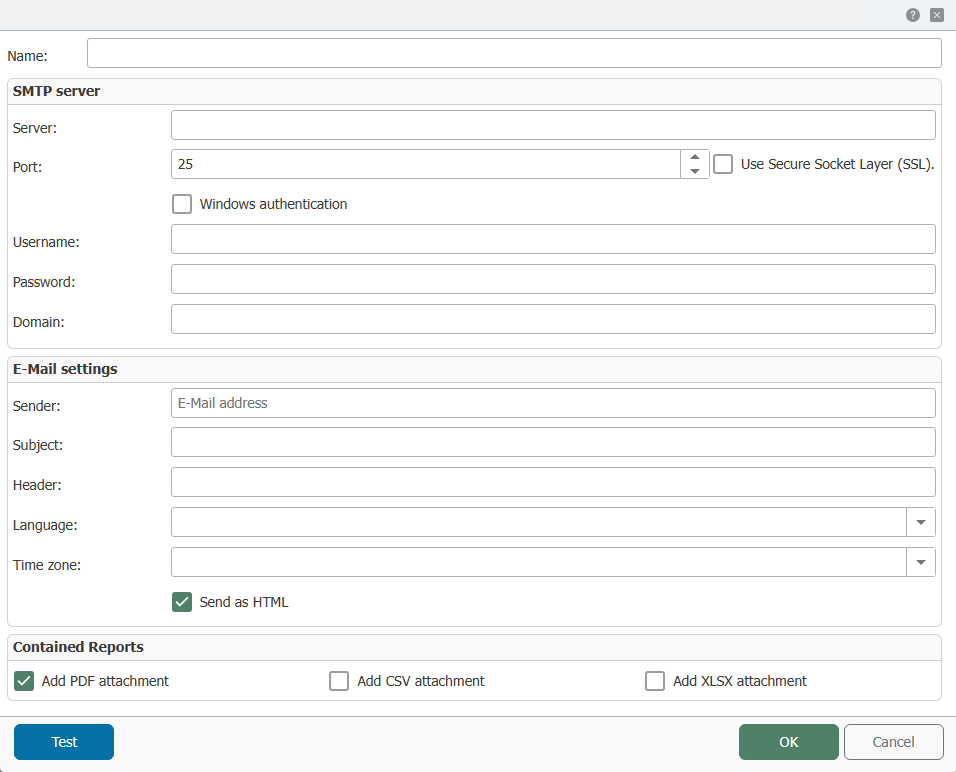Increase the port number with up arrow

694,157
